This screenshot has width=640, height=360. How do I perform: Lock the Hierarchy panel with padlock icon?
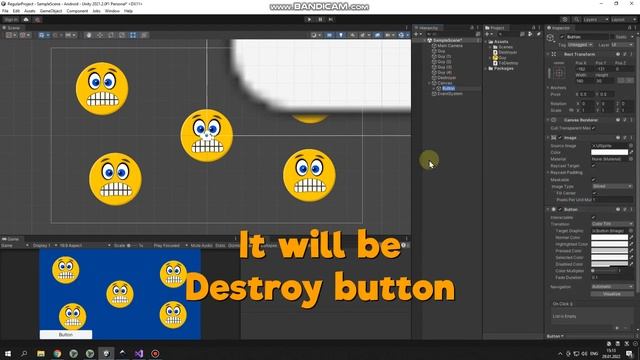[x=472, y=28]
